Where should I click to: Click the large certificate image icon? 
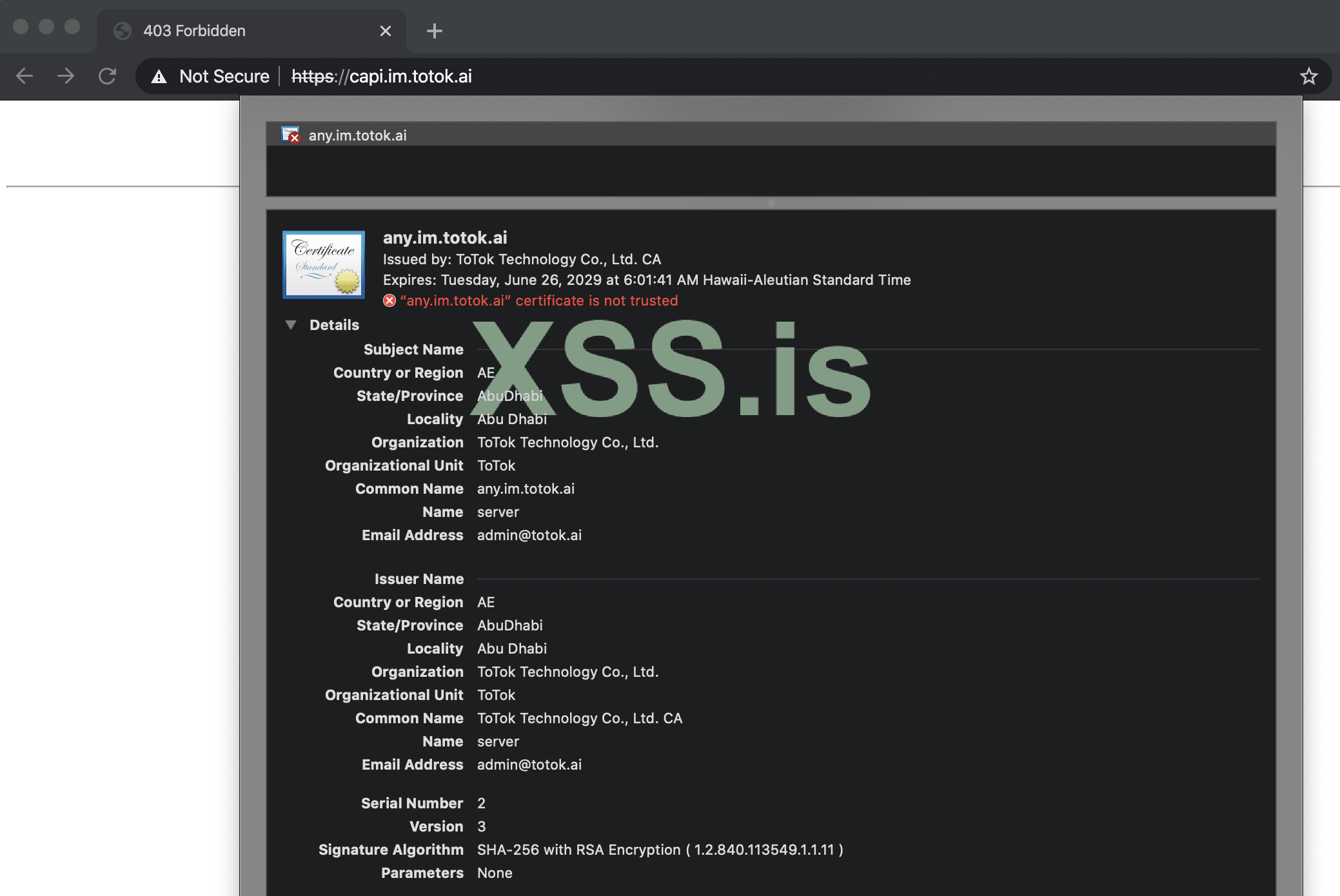[x=324, y=264]
